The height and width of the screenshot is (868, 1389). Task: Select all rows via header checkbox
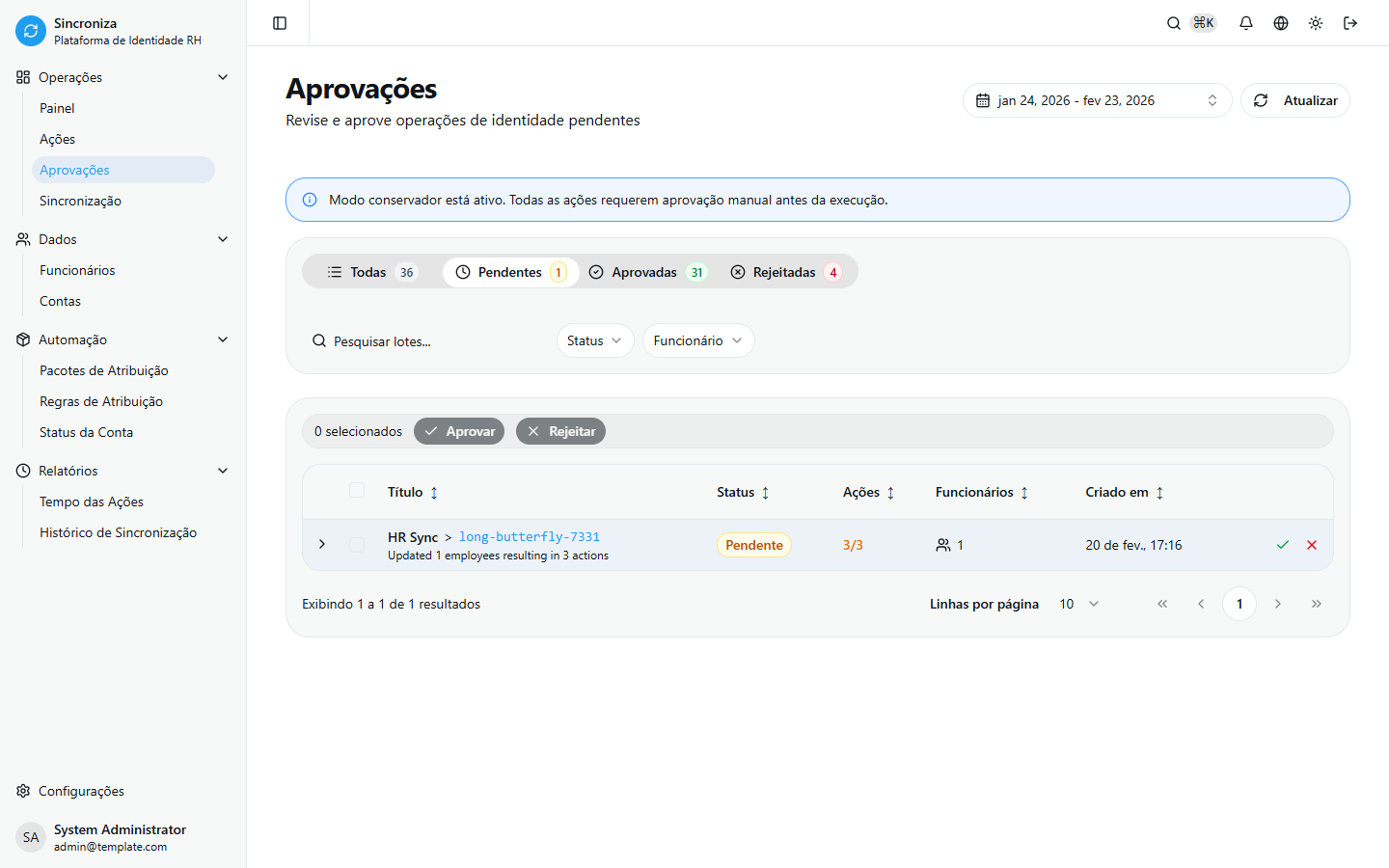click(x=357, y=491)
